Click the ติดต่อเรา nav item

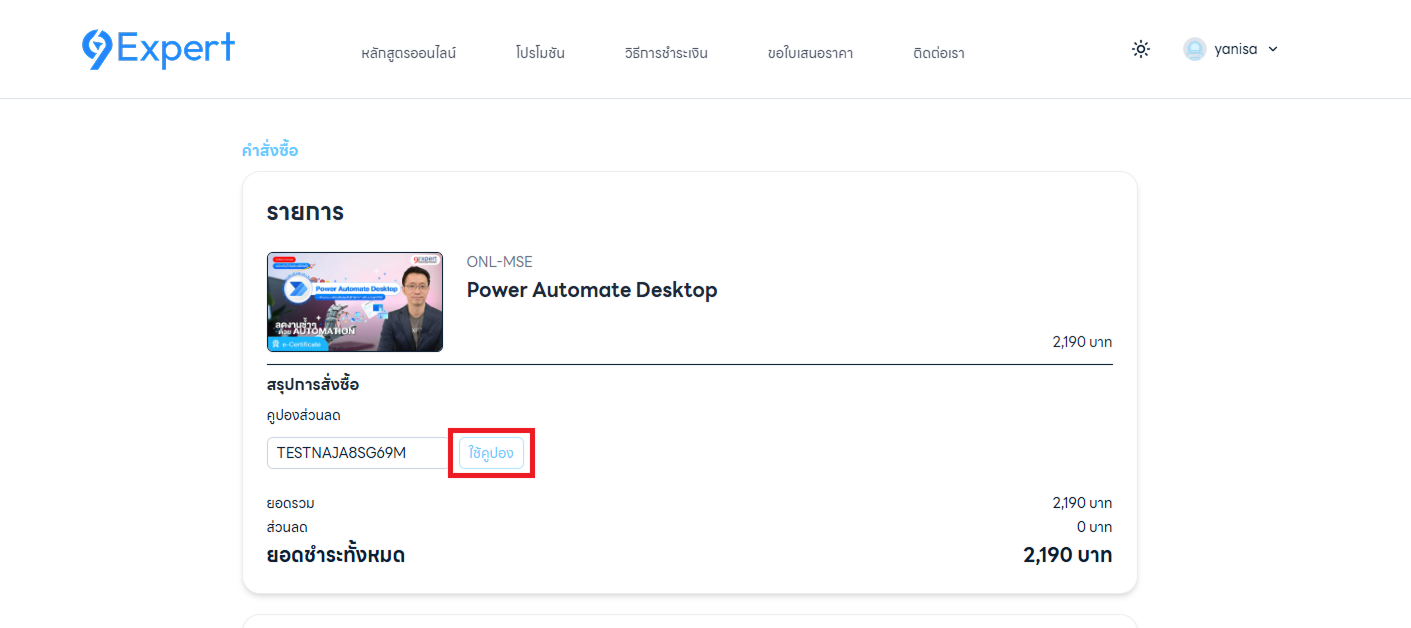coord(938,53)
